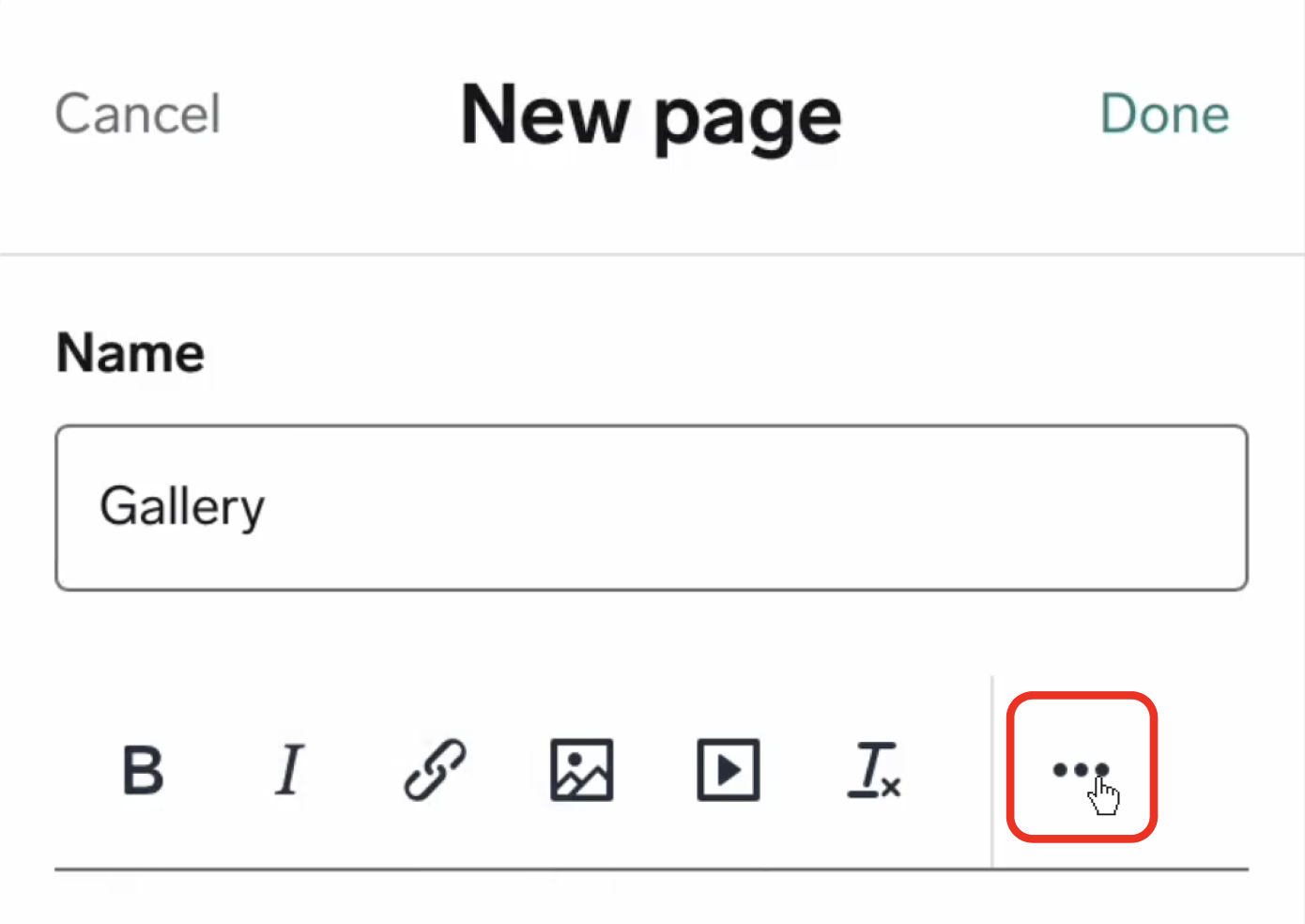Clear text formatting with the Tx icon

[x=874, y=771]
